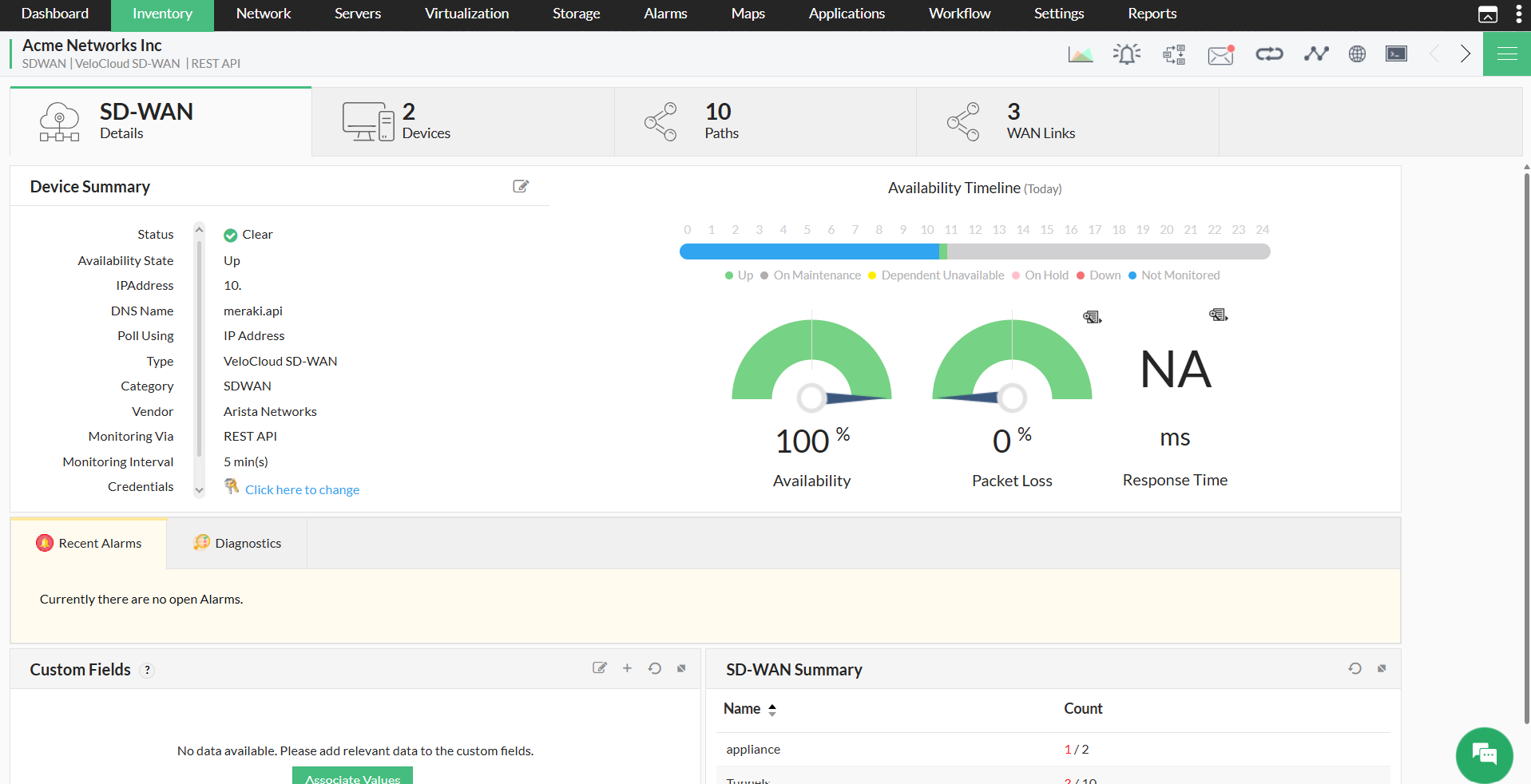This screenshot has width=1531, height=784.
Task: Edit Device Summary with pencil icon
Action: tap(521, 186)
